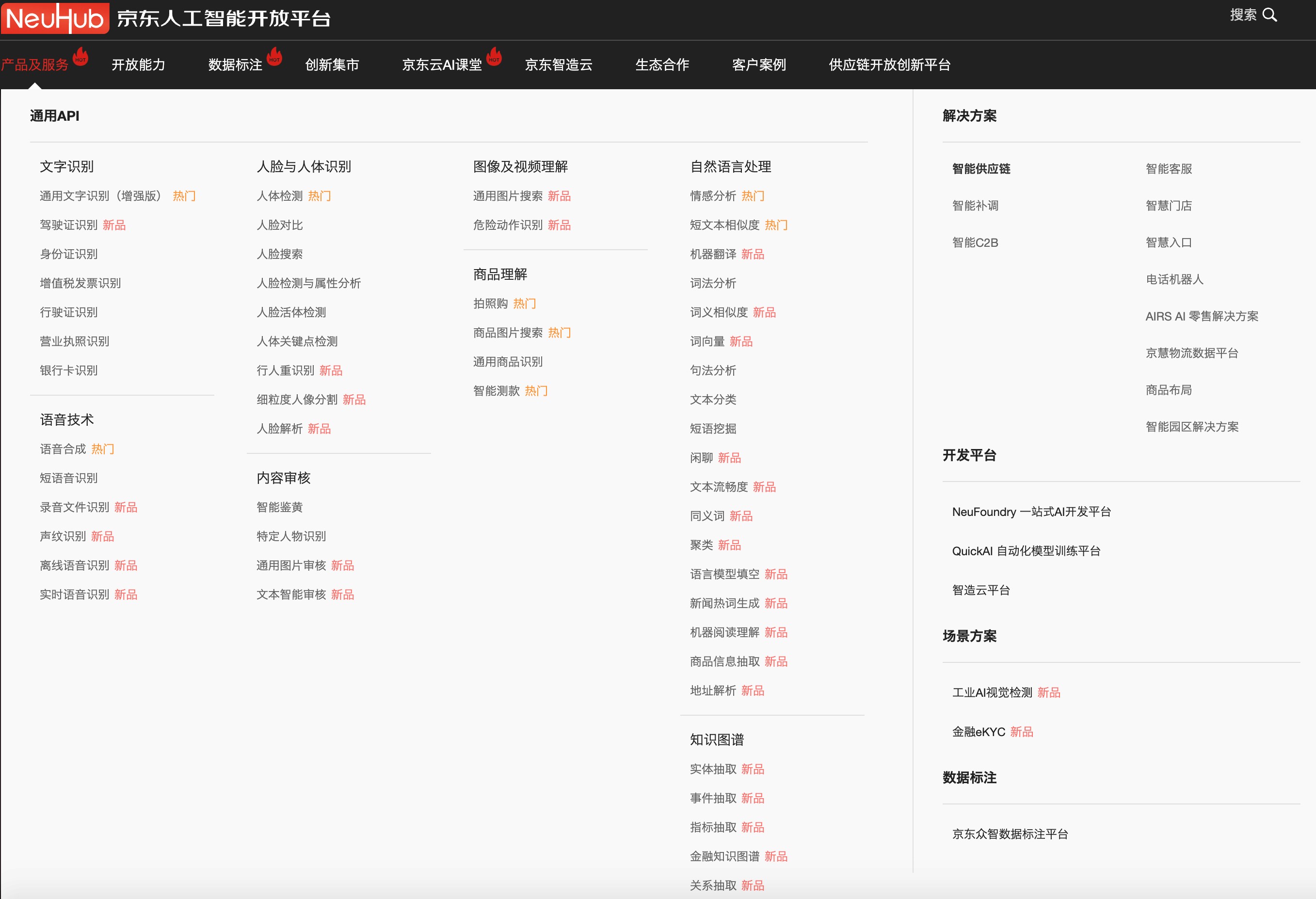Image resolution: width=1316 pixels, height=899 pixels.
Task: Open 地址解析 link
Action: click(713, 690)
